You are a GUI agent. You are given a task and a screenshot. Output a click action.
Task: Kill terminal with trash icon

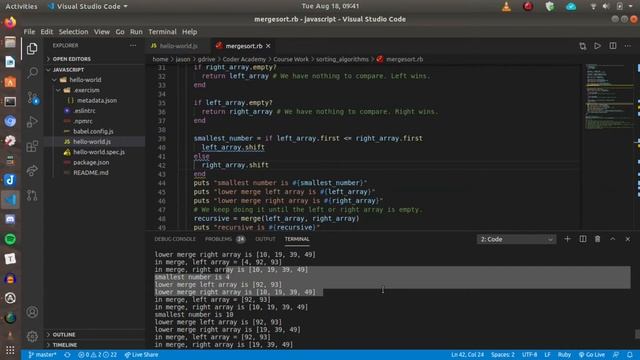[598, 239]
